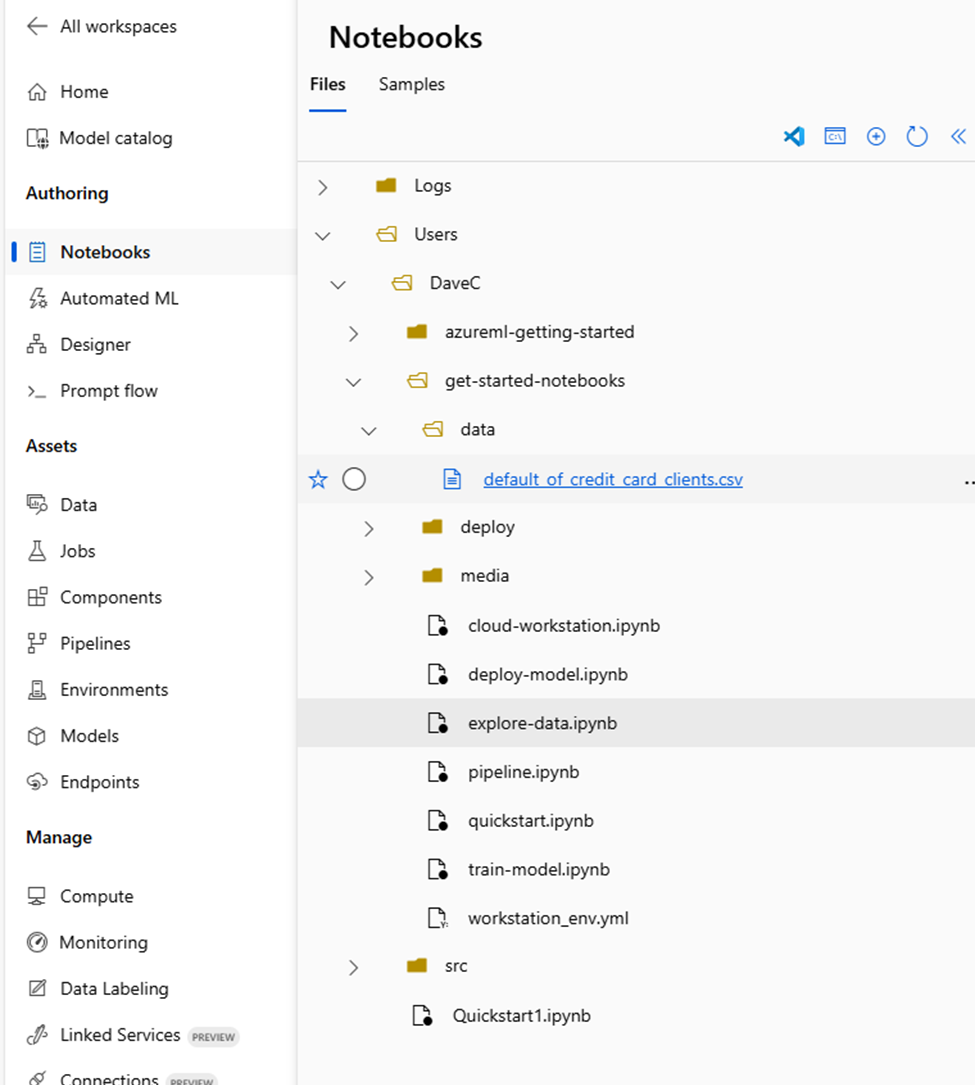Click the Endpoints icon
Image resolution: width=975 pixels, height=1085 pixels.
point(37,782)
